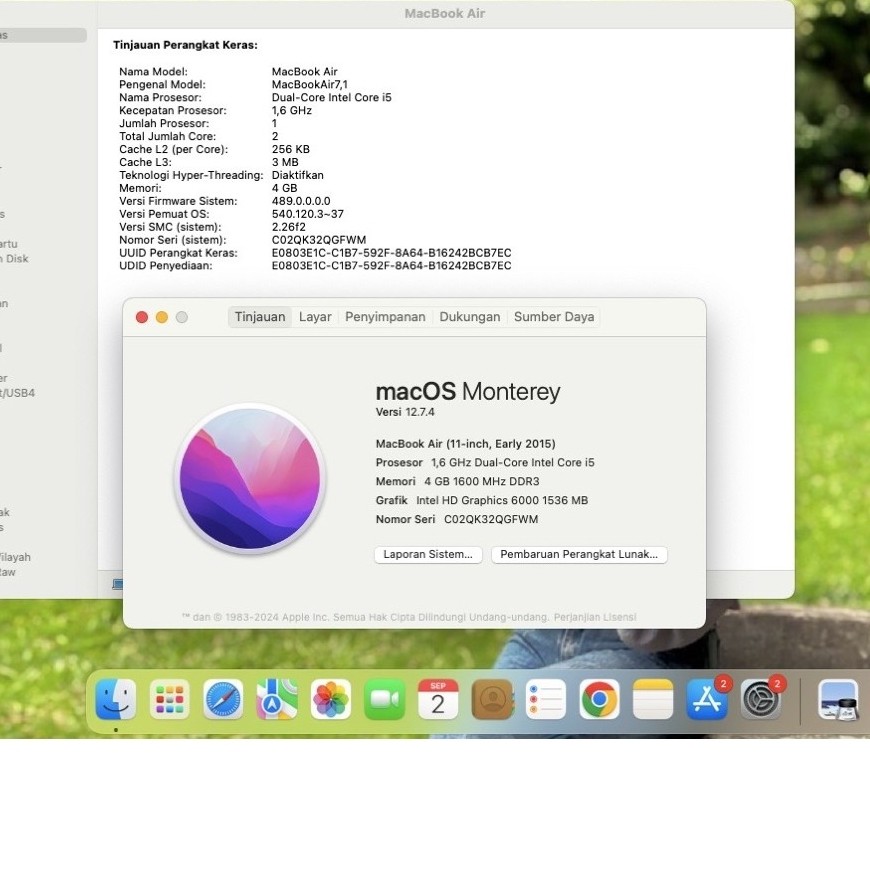Select highlighted sidebar row in System Report
Image resolution: width=870 pixels, height=870 pixels.
click(43, 35)
